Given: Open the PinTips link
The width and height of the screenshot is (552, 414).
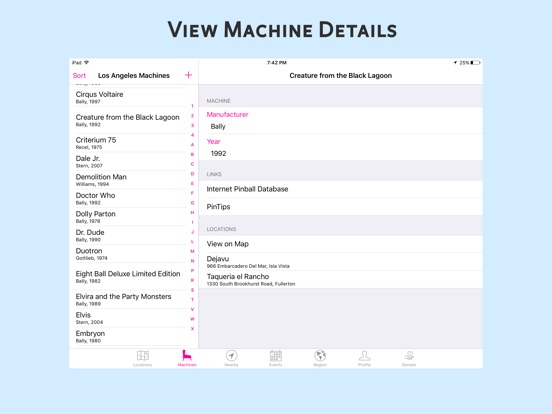Looking at the screenshot, I should point(340,207).
